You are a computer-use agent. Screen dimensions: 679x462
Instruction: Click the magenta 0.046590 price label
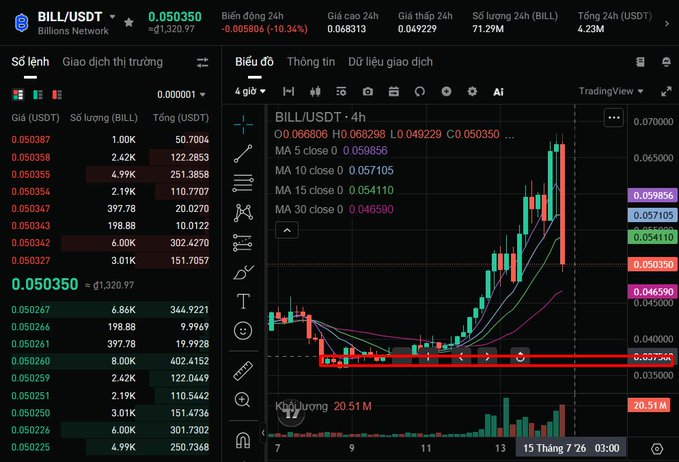click(x=653, y=292)
